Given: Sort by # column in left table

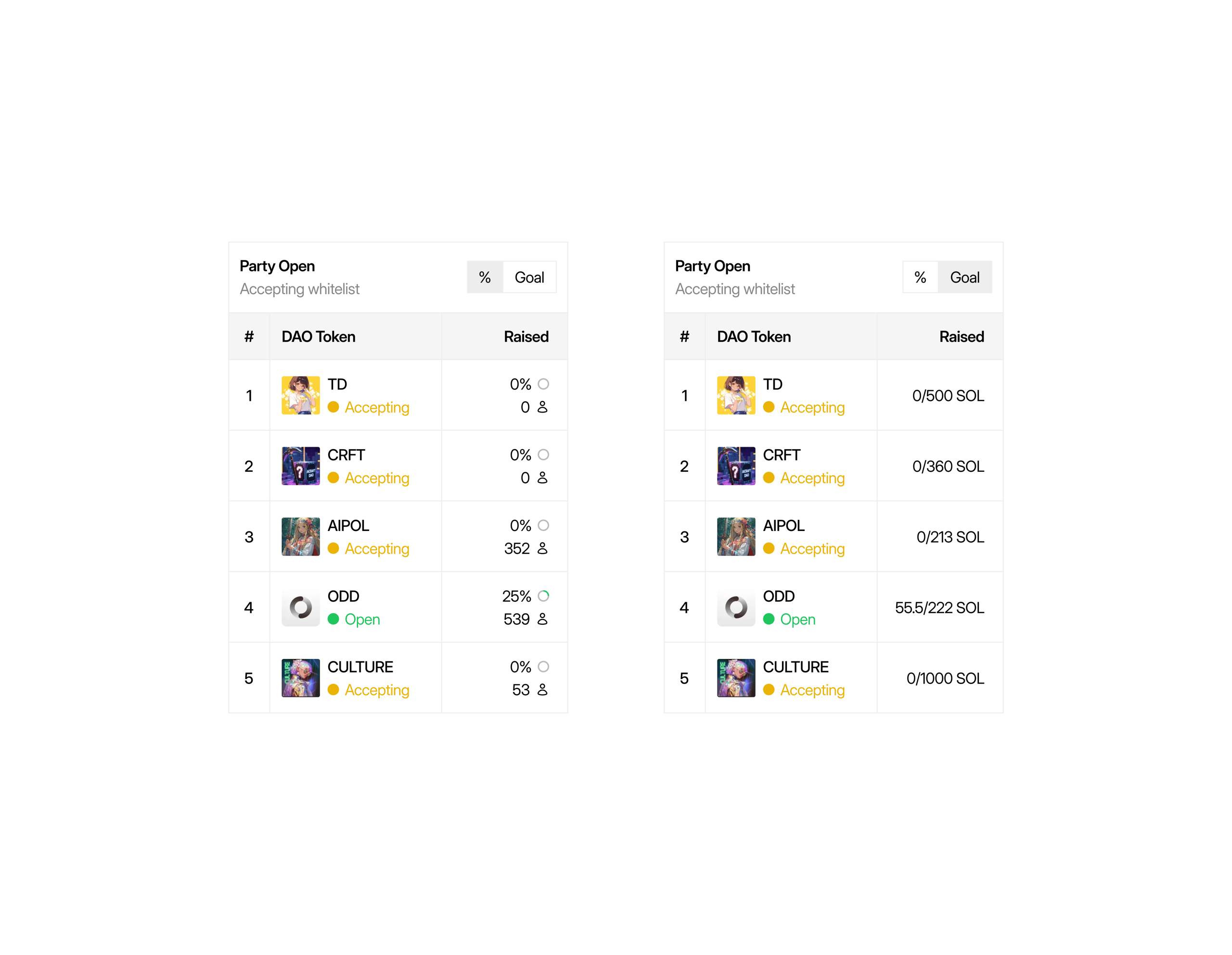Looking at the screenshot, I should pyautogui.click(x=249, y=337).
